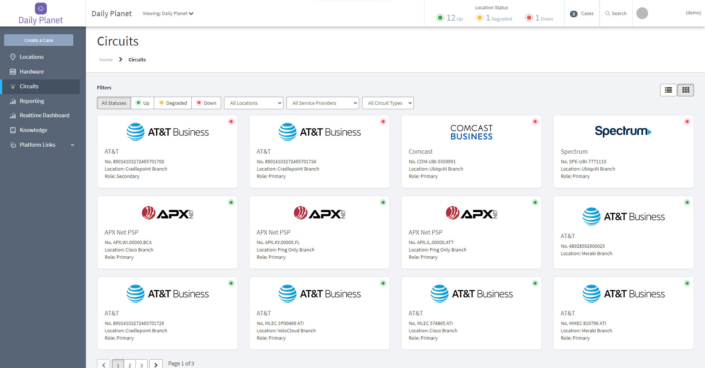This screenshot has width=705, height=368.
Task: Click the user avatar circle
Action: tap(642, 13)
